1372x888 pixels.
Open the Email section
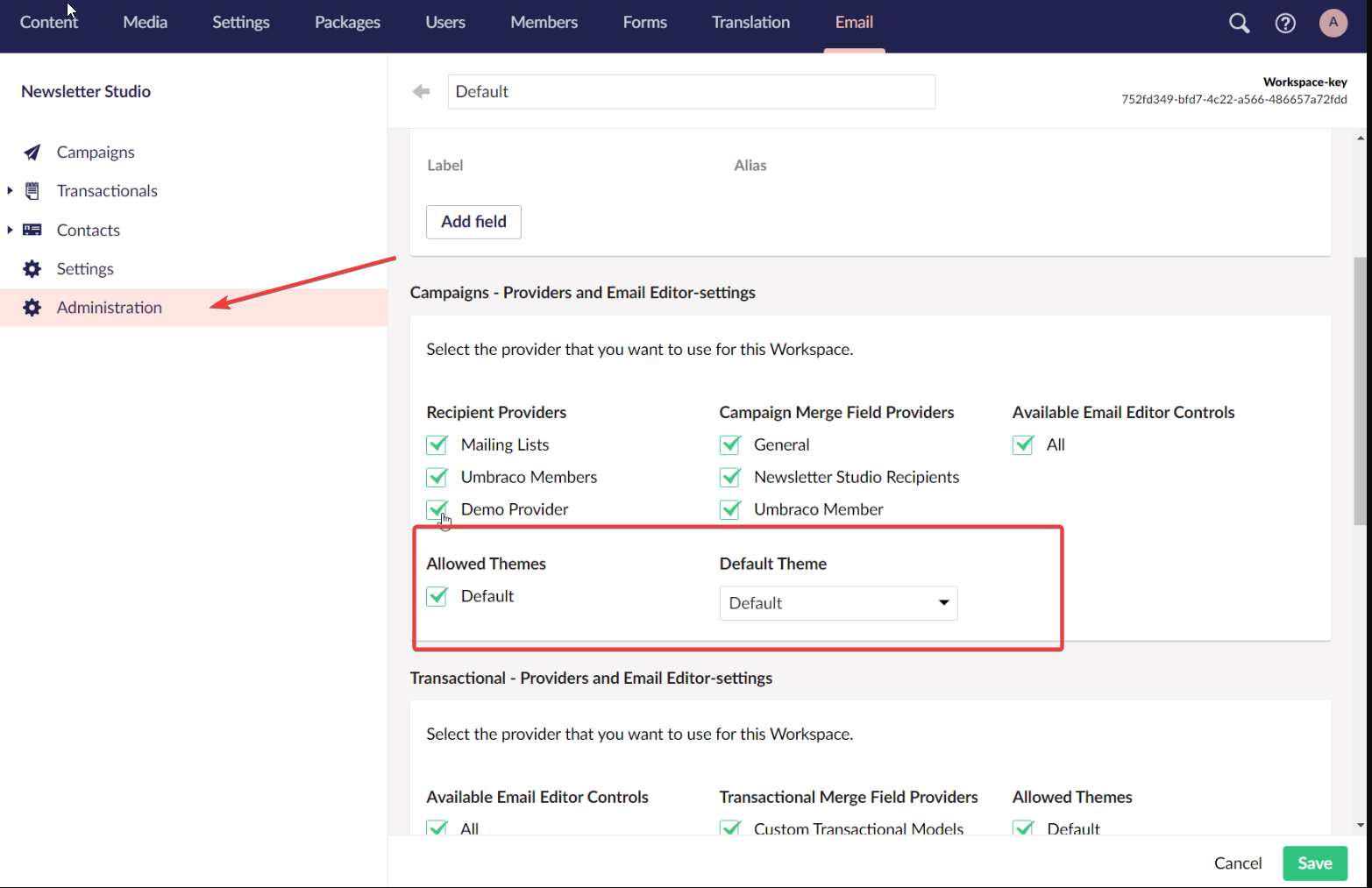[854, 23]
